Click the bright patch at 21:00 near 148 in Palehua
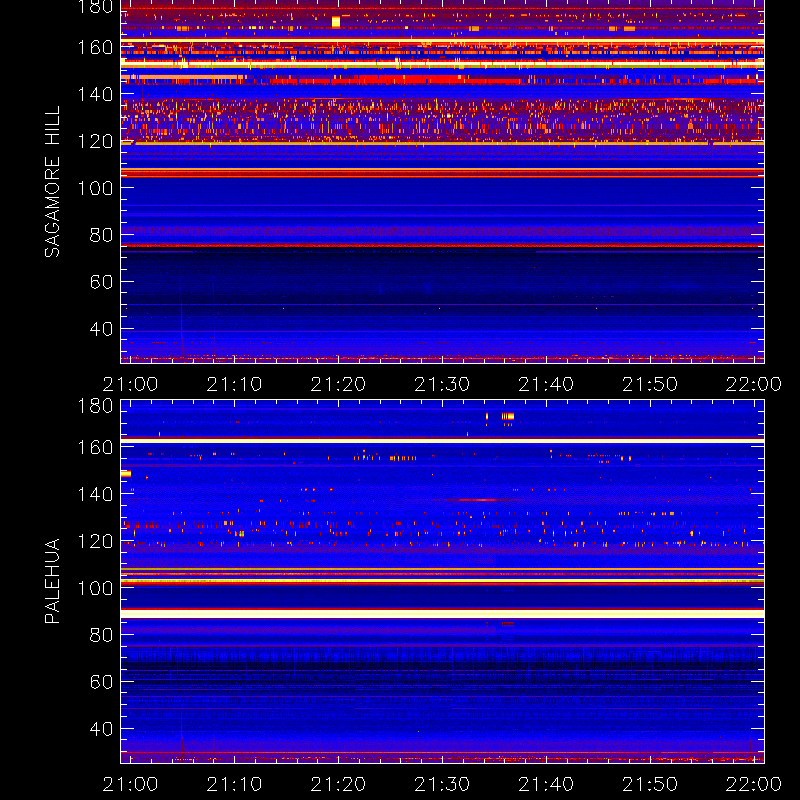The height and width of the screenshot is (800, 800). pyautogui.click(x=126, y=474)
